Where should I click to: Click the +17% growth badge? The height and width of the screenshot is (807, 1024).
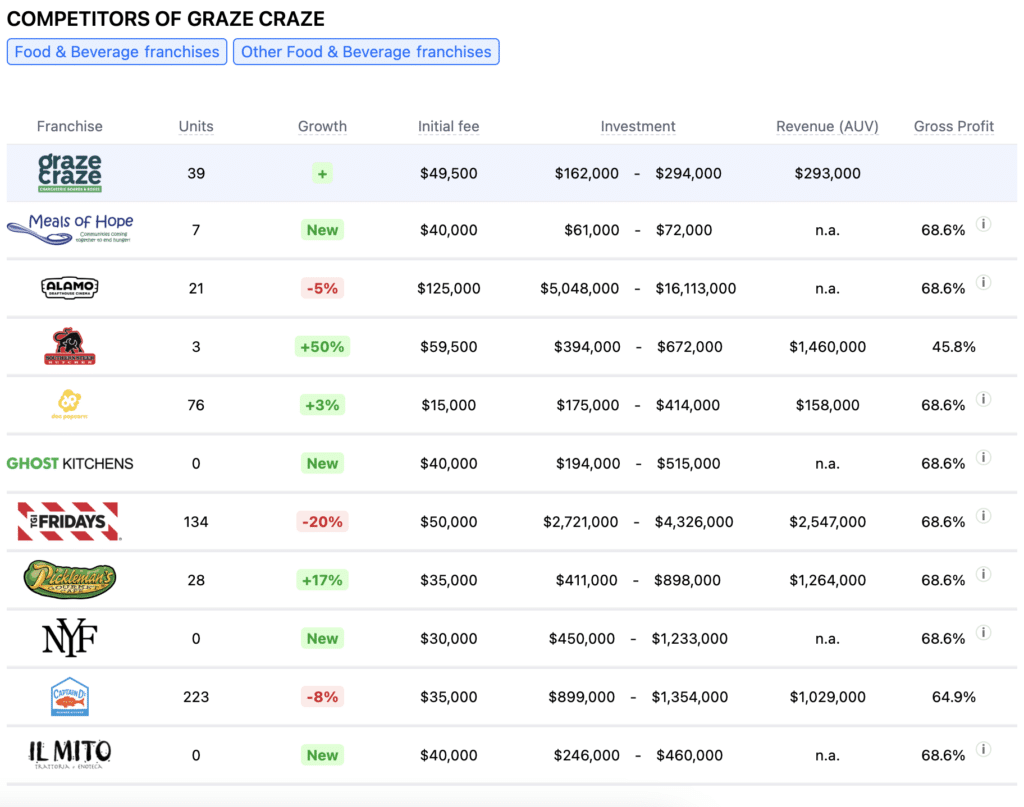click(x=323, y=580)
